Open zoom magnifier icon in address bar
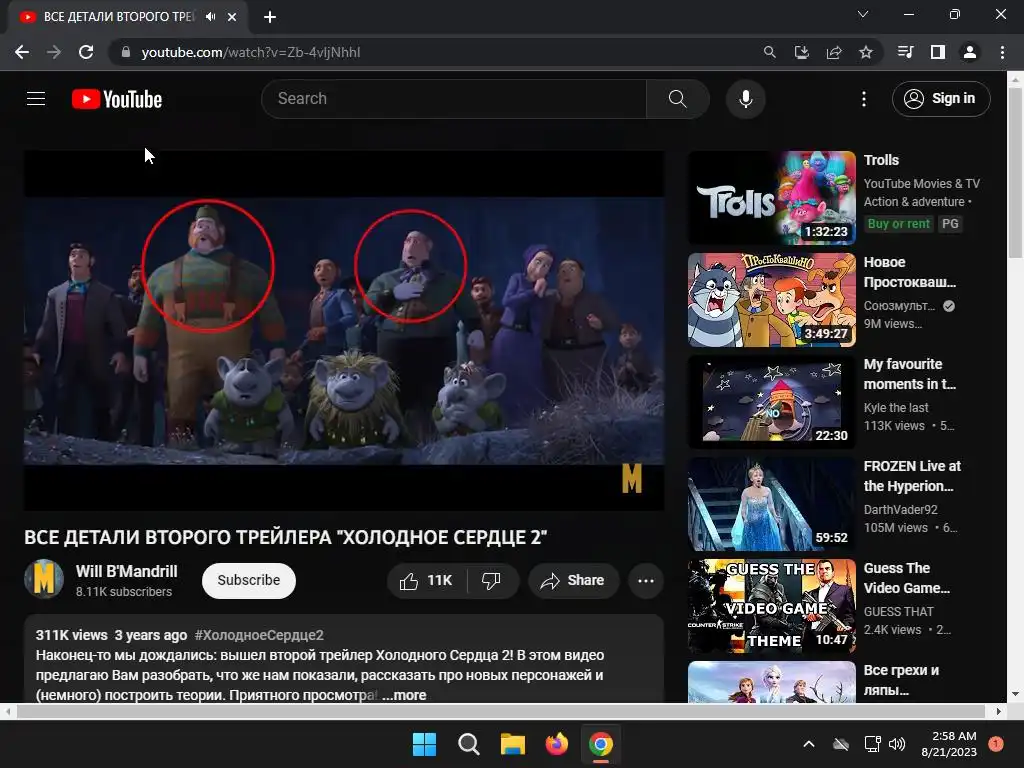Image resolution: width=1024 pixels, height=768 pixels. pyautogui.click(x=770, y=52)
